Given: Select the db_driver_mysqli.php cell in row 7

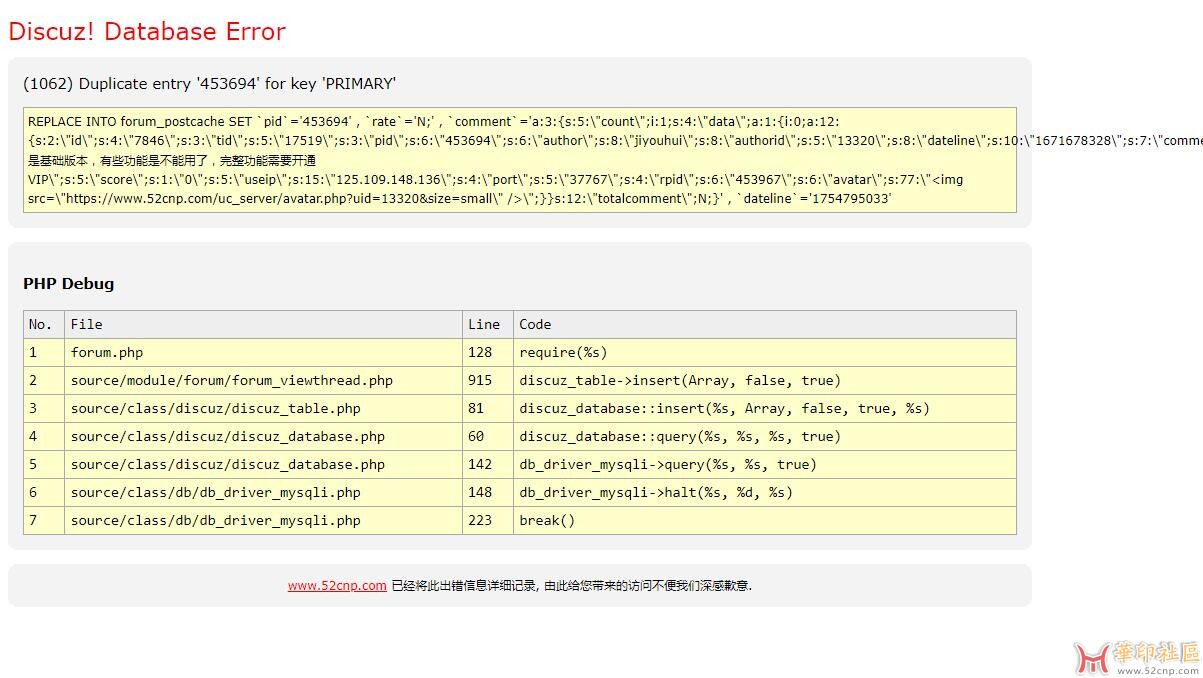Looking at the screenshot, I should [263, 520].
